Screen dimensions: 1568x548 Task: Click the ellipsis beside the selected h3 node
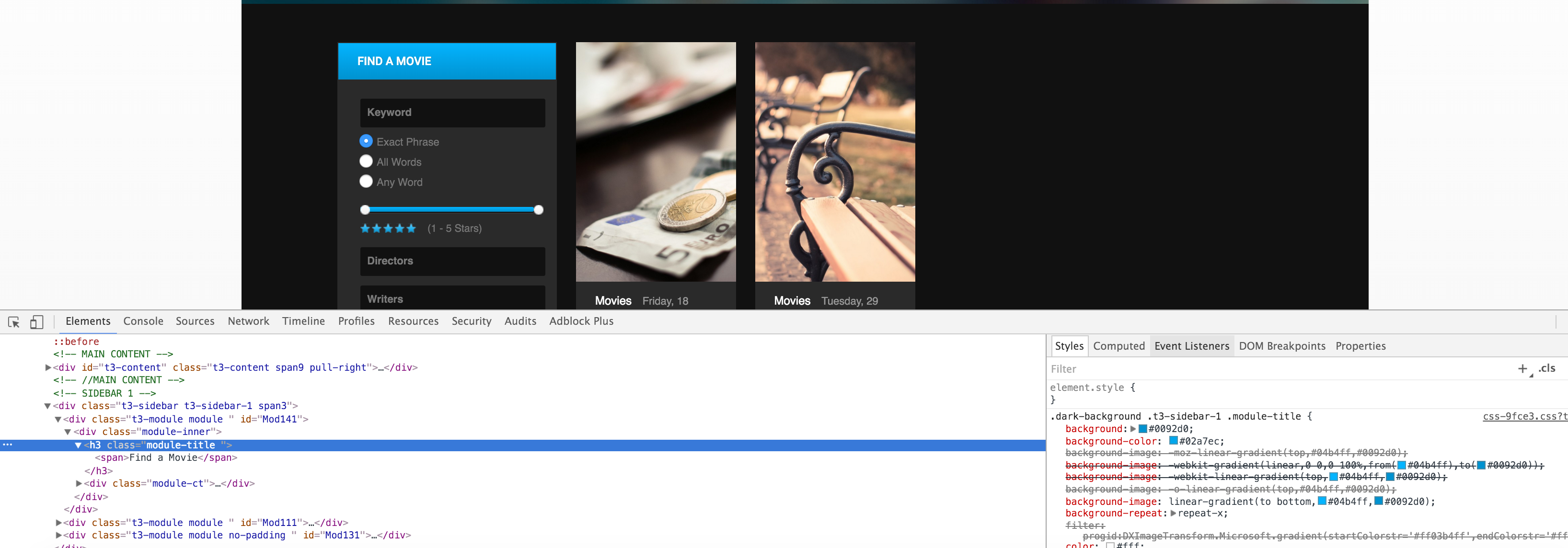click(7, 445)
